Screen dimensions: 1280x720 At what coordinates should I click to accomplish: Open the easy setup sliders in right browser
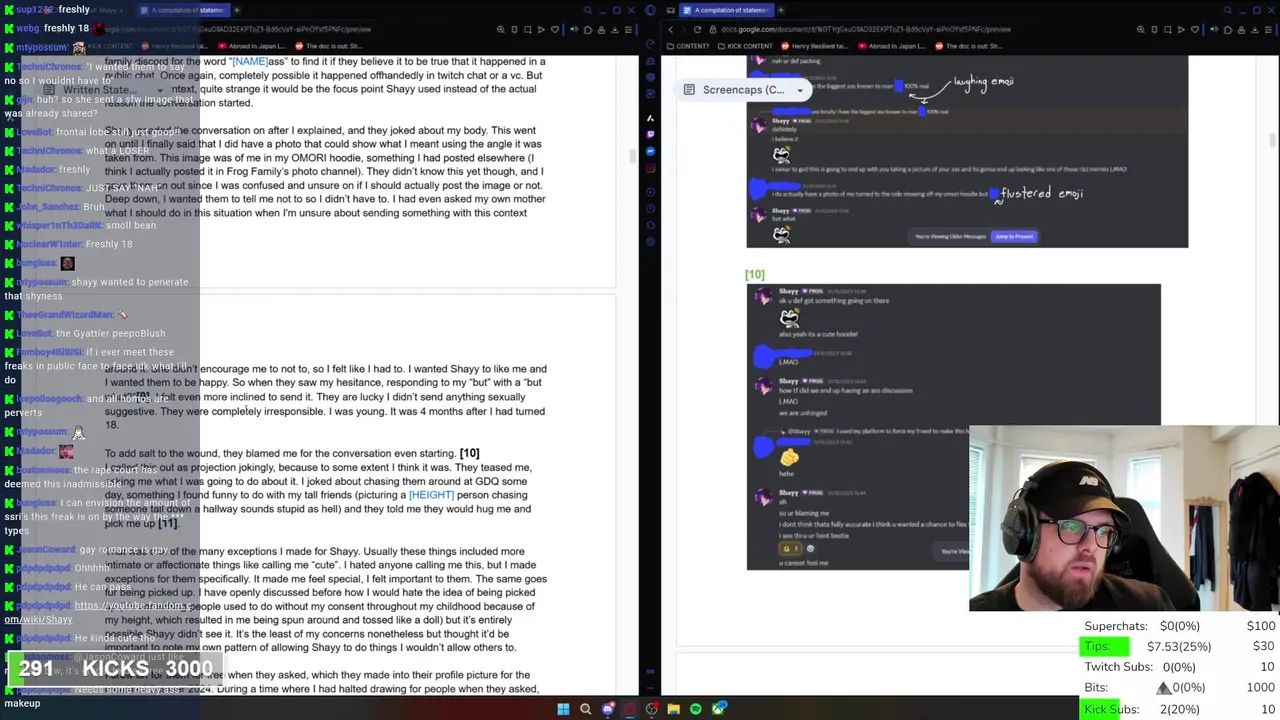coord(1268,29)
